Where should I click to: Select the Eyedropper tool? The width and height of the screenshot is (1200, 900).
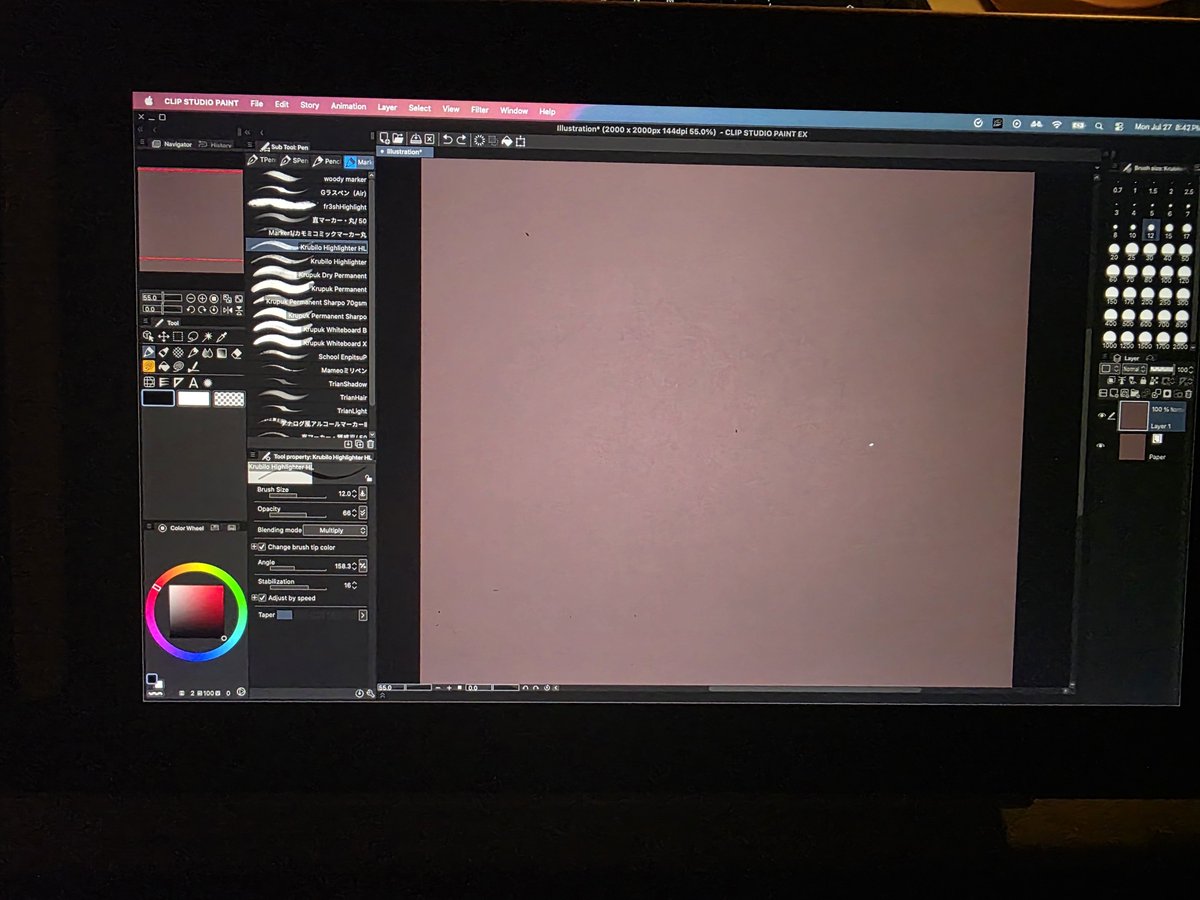pos(221,337)
